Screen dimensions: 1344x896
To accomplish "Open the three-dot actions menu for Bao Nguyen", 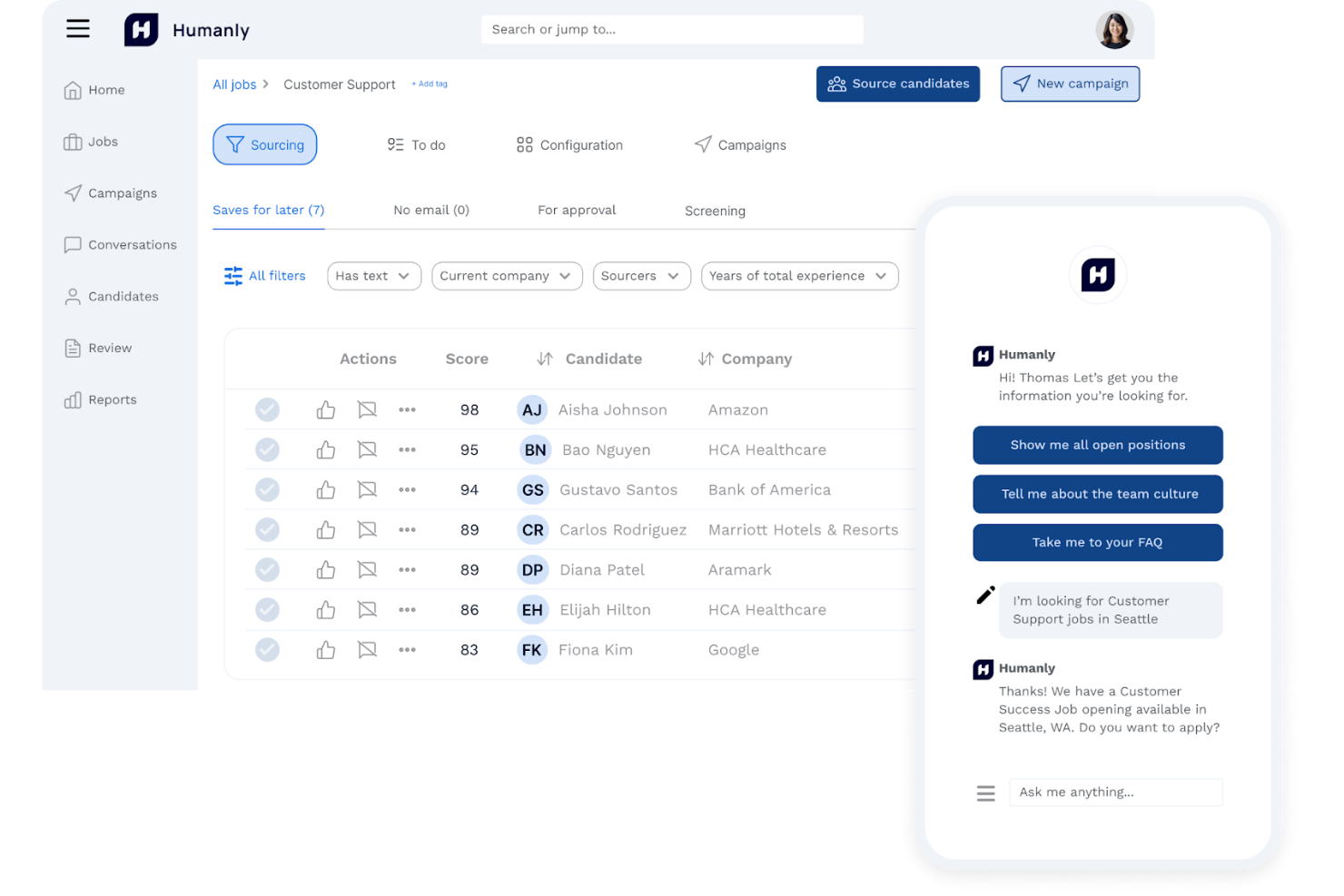I will point(407,449).
